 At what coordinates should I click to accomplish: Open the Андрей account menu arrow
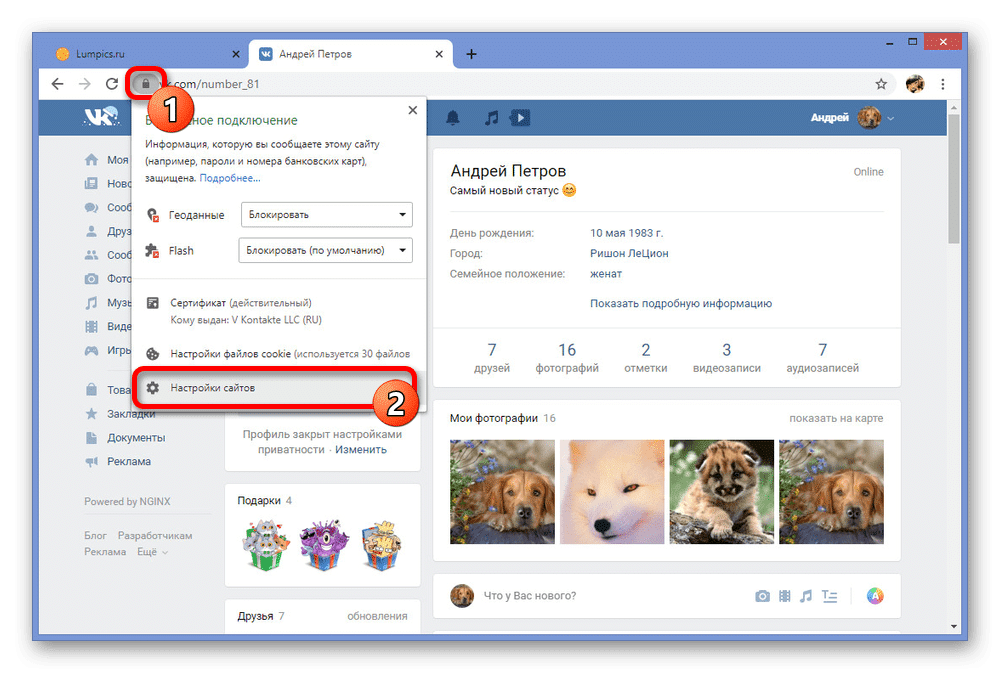point(891,119)
